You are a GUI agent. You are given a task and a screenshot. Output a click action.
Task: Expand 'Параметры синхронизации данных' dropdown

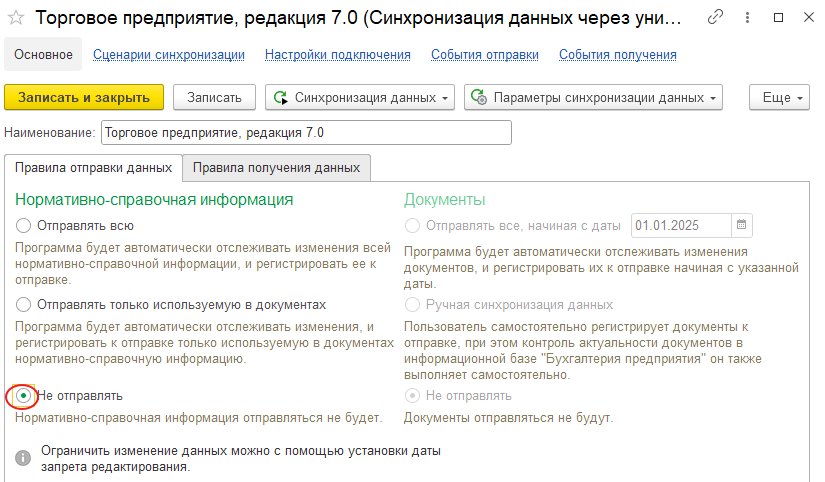[x=593, y=97]
